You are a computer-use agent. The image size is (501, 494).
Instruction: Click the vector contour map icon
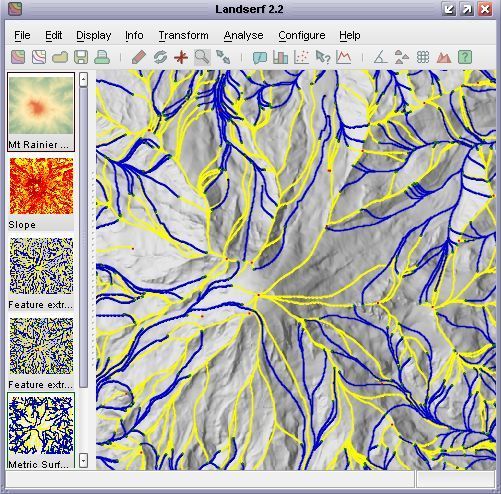[39, 57]
